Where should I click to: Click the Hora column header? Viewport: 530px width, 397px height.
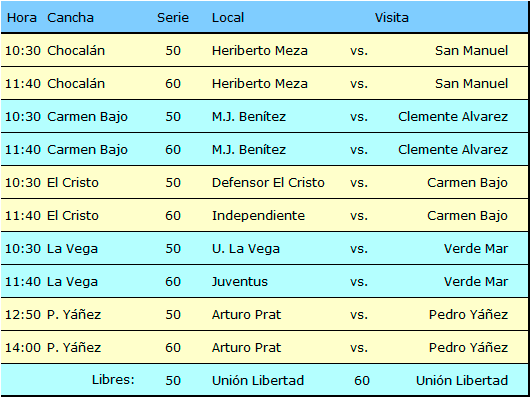click(22, 18)
